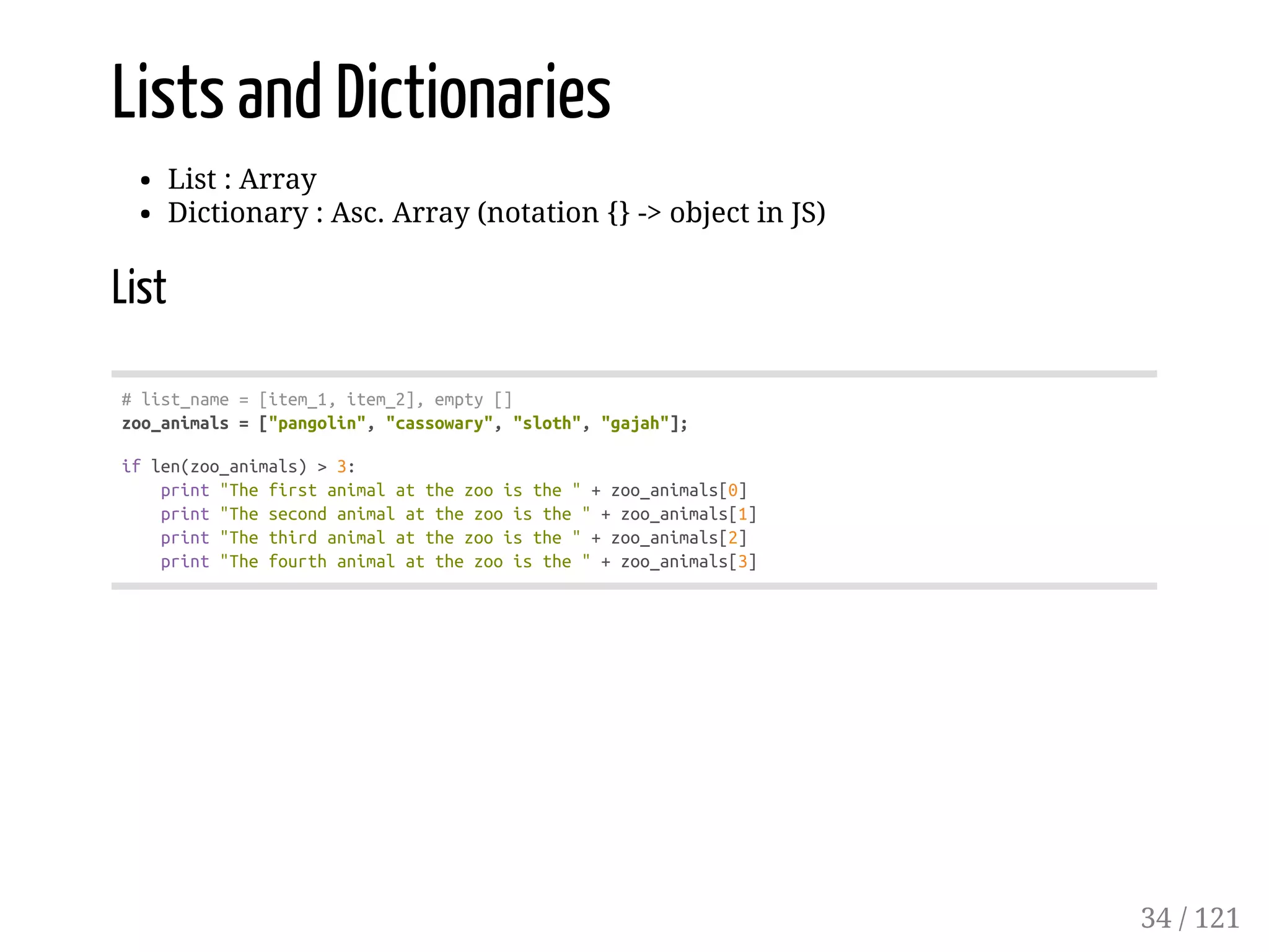Click the len(zoo_animals) expression
Image resolution: width=1269 pixels, height=952 pixels.
pyautogui.click(x=229, y=466)
